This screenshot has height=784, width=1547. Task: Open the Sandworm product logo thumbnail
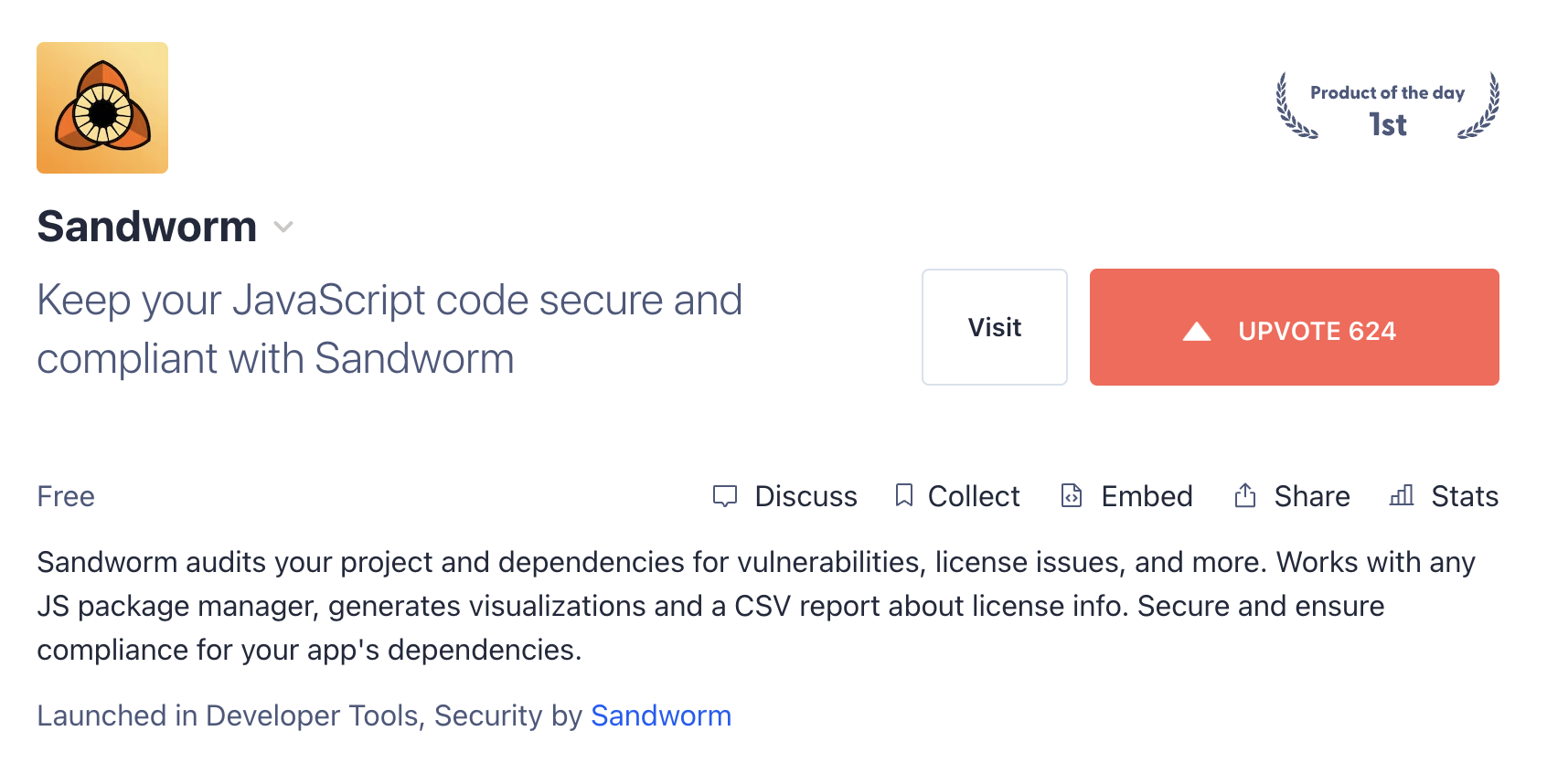coord(102,108)
